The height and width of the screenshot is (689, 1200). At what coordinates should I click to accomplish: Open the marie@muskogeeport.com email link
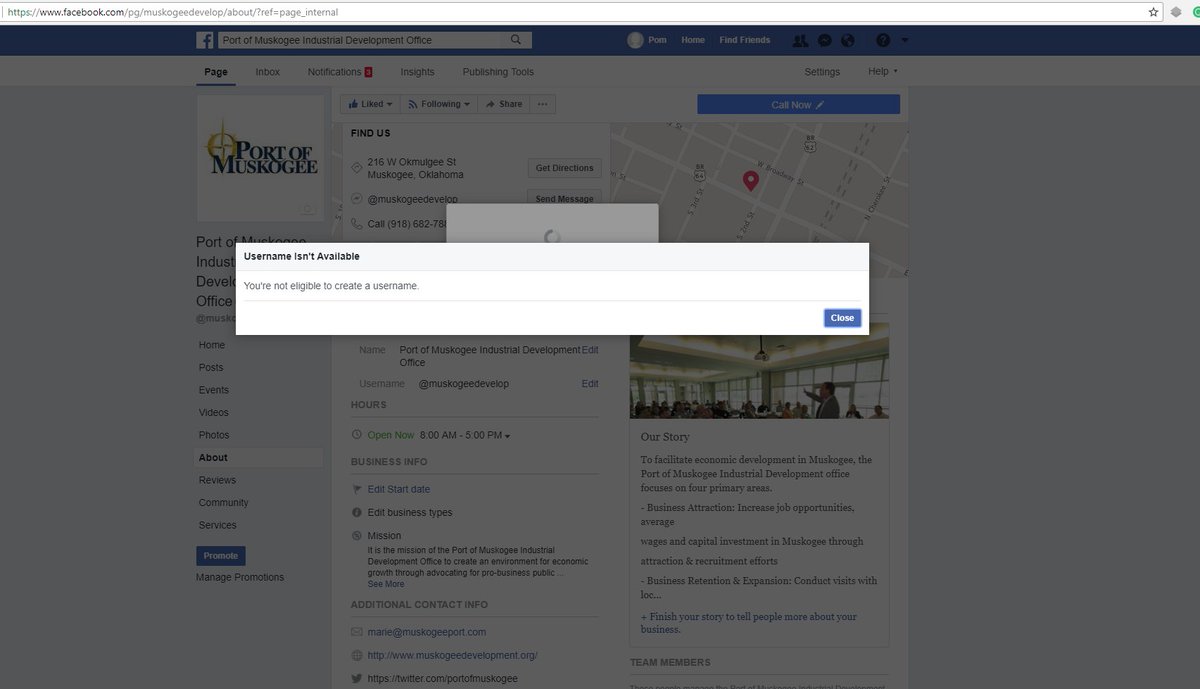tap(427, 632)
